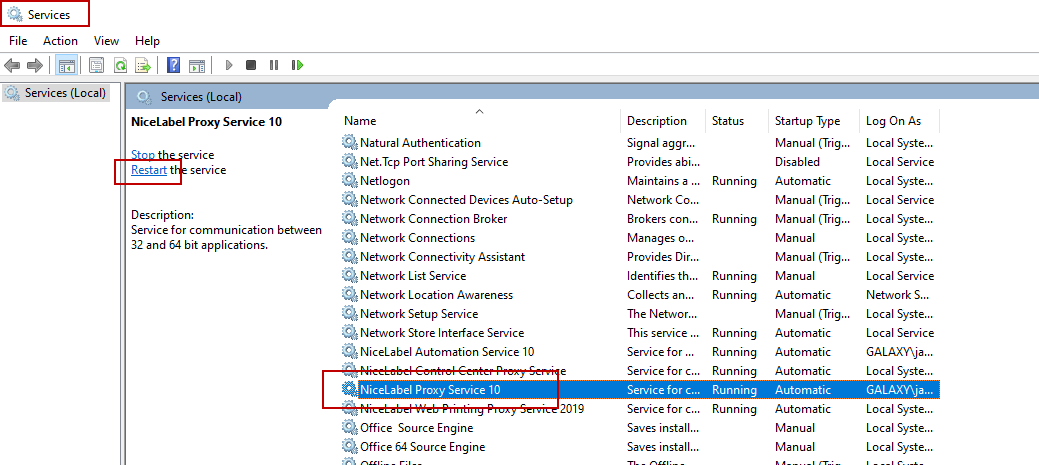The image size is (1039, 465).
Task: Click the Restart the service link
Action: pyautogui.click(x=149, y=170)
